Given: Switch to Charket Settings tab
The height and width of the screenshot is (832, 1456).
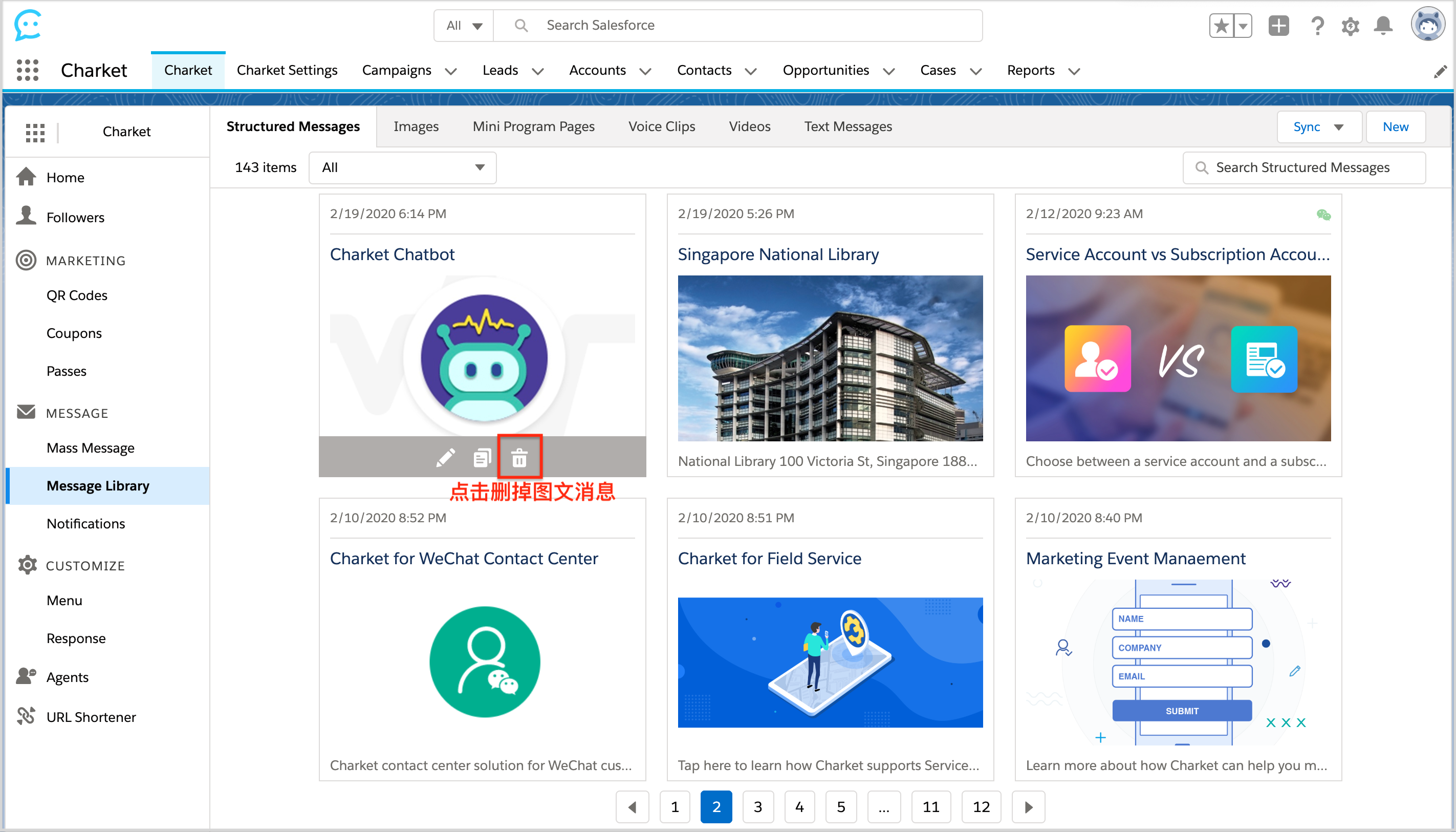Looking at the screenshot, I should coord(287,70).
